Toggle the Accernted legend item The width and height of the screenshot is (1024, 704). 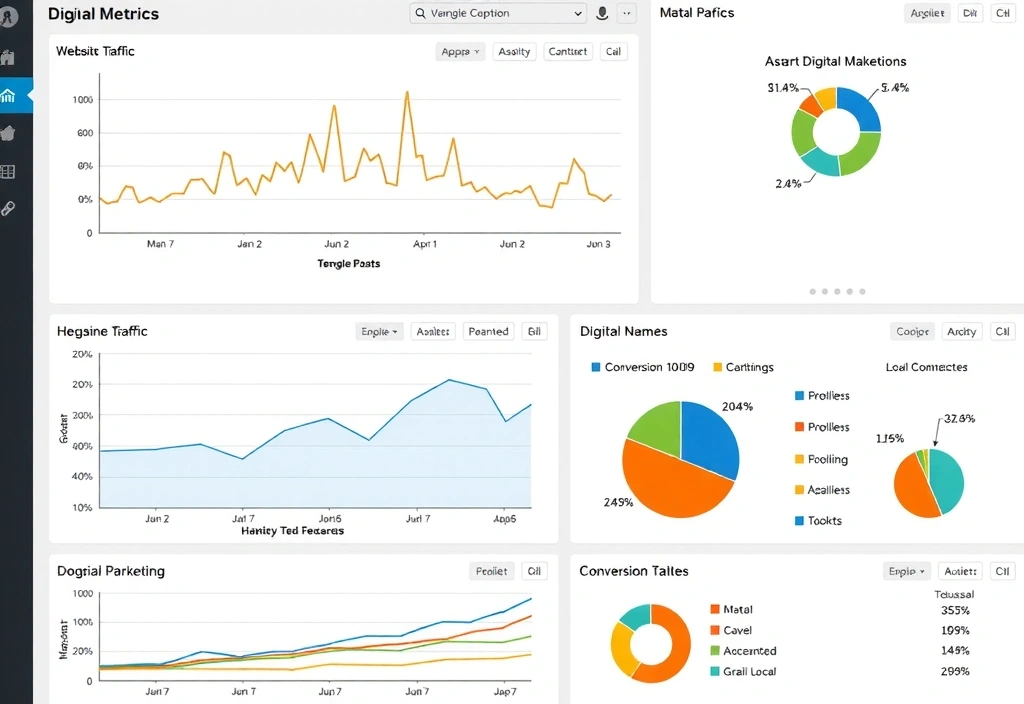tap(749, 651)
